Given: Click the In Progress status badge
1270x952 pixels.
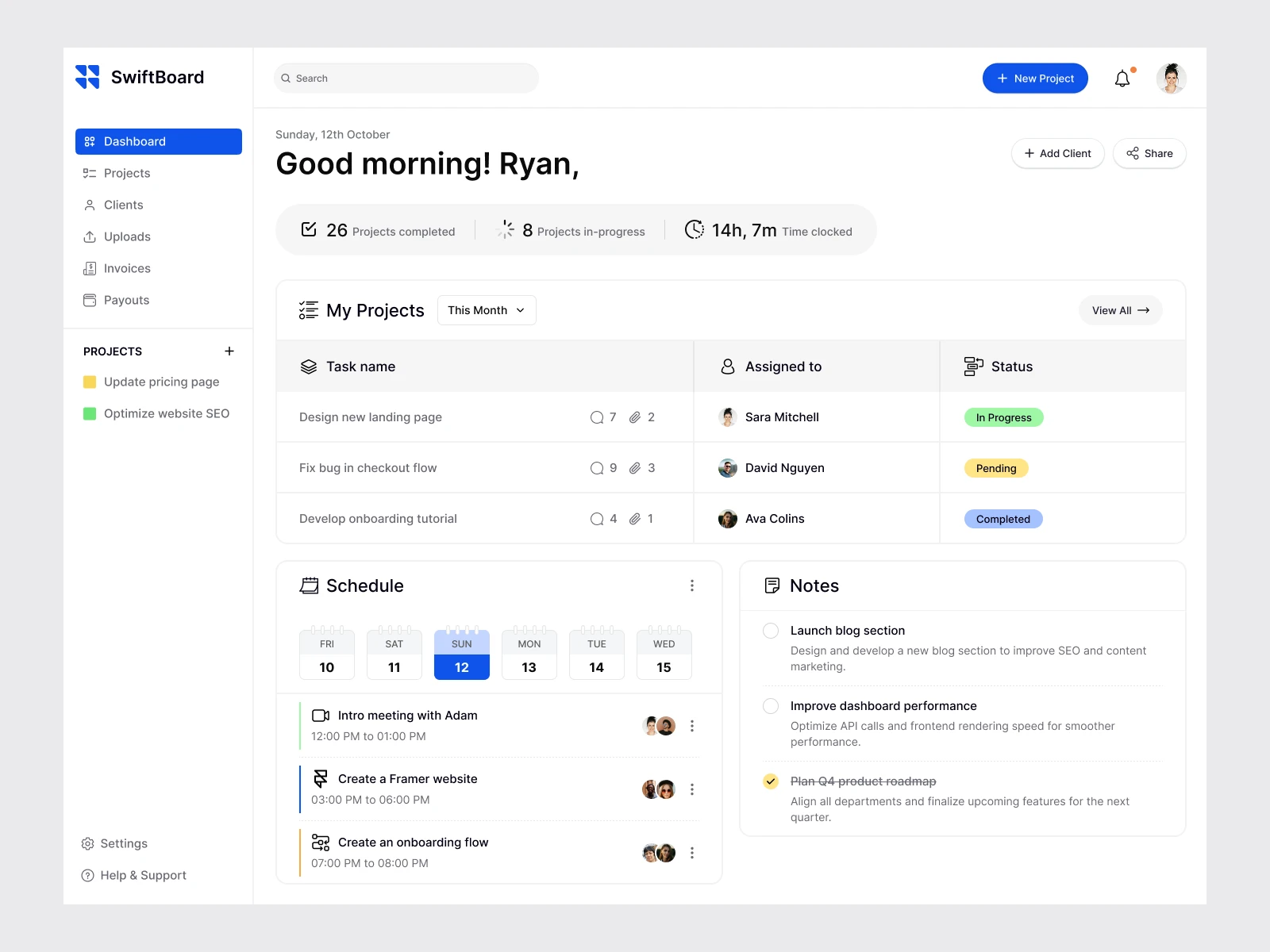Looking at the screenshot, I should coord(1004,417).
